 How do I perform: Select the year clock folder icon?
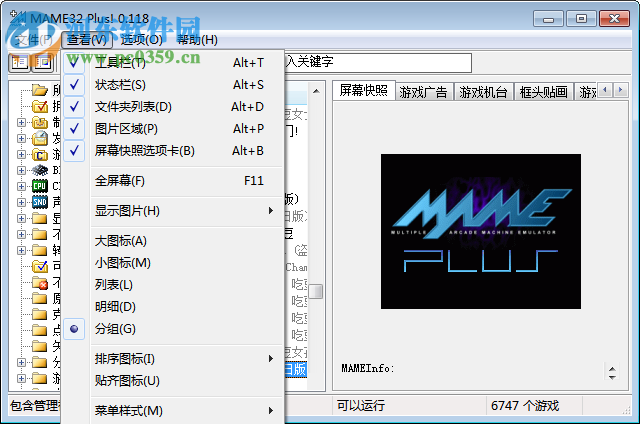click(40, 138)
